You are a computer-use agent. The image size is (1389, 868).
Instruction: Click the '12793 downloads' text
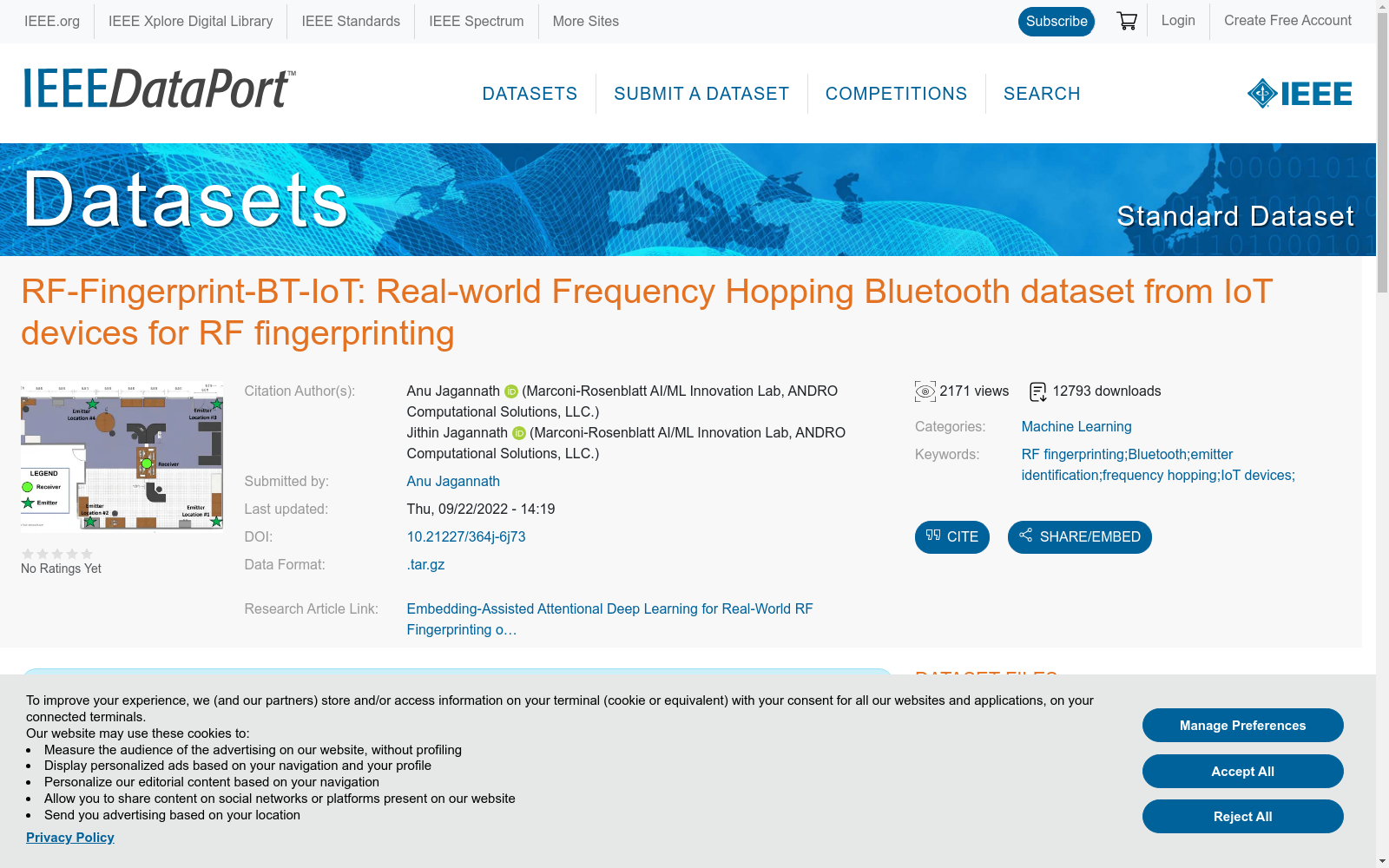coord(1107,391)
